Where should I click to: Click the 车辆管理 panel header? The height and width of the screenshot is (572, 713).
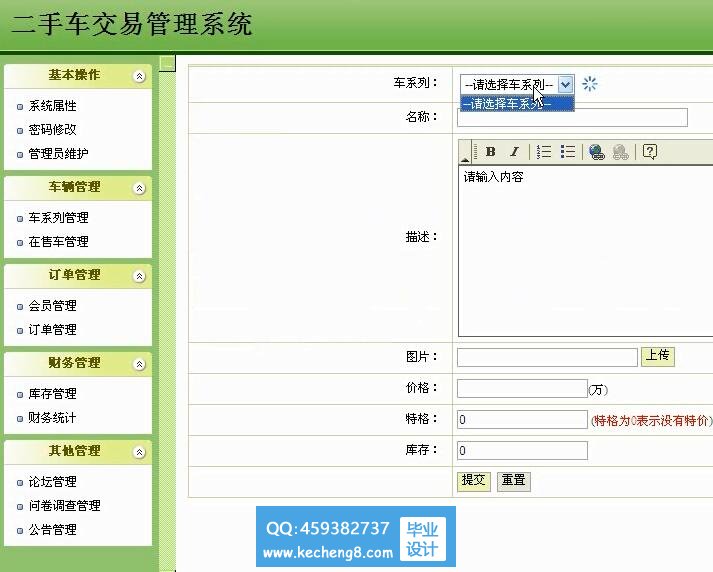78,188
